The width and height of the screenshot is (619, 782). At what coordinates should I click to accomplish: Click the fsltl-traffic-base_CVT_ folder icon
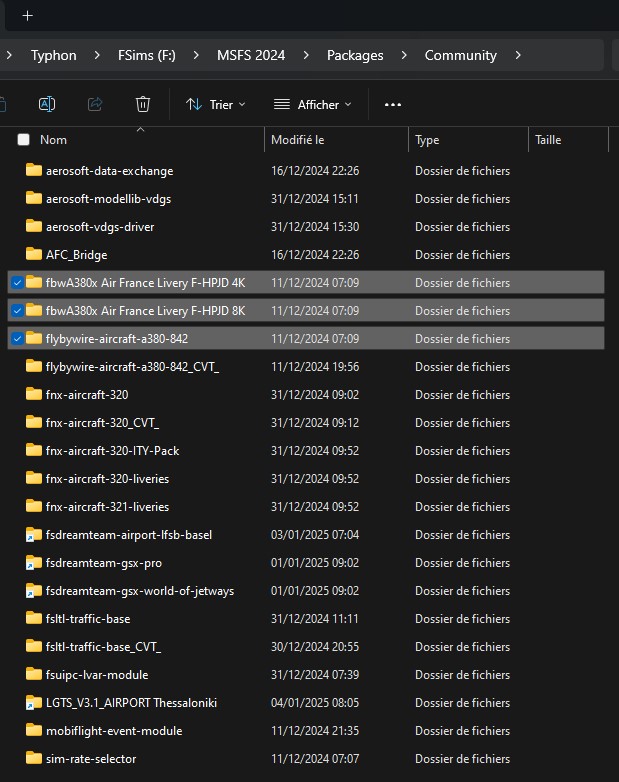pyautogui.click(x=33, y=646)
